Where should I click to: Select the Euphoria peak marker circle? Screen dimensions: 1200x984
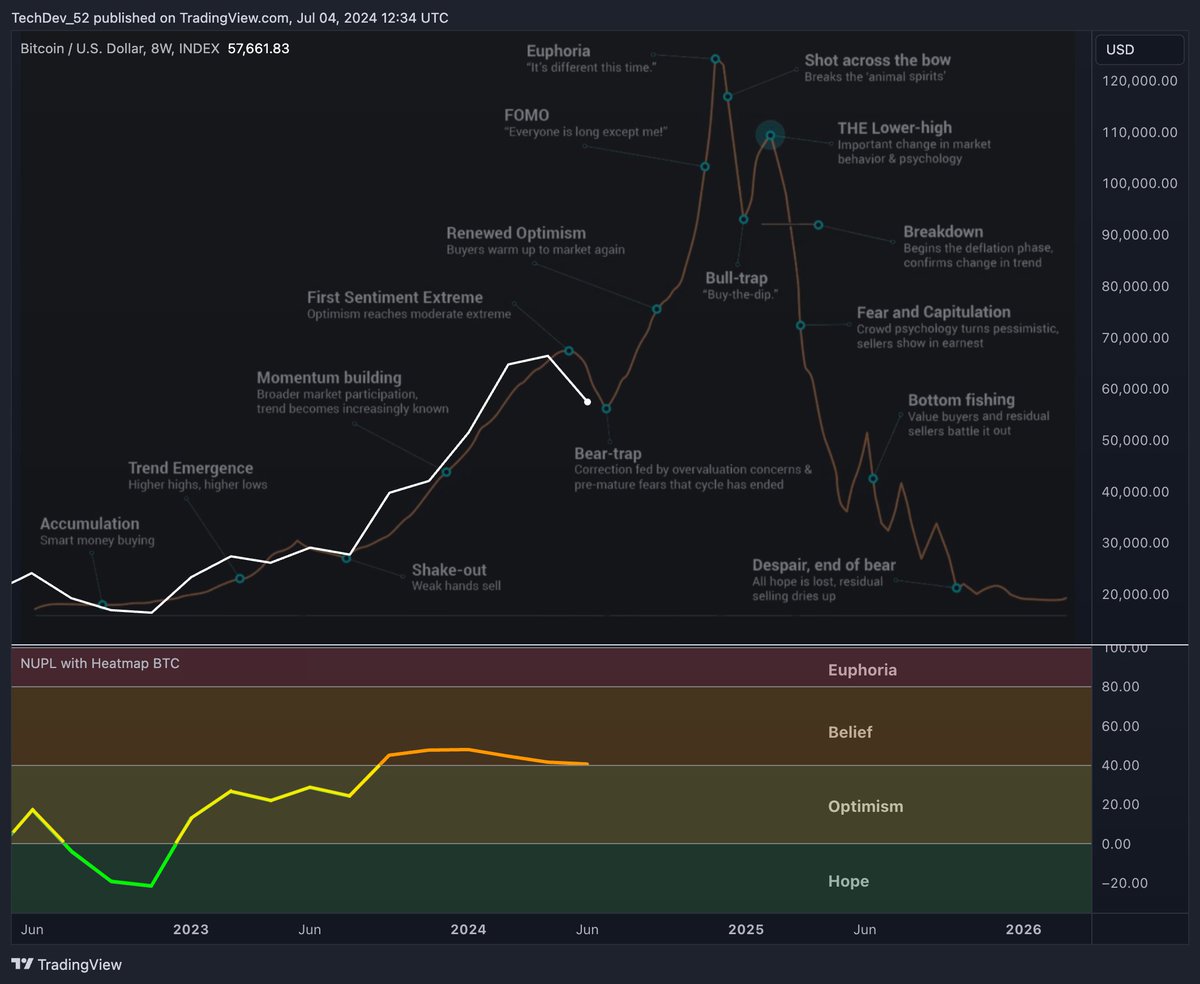click(x=716, y=60)
